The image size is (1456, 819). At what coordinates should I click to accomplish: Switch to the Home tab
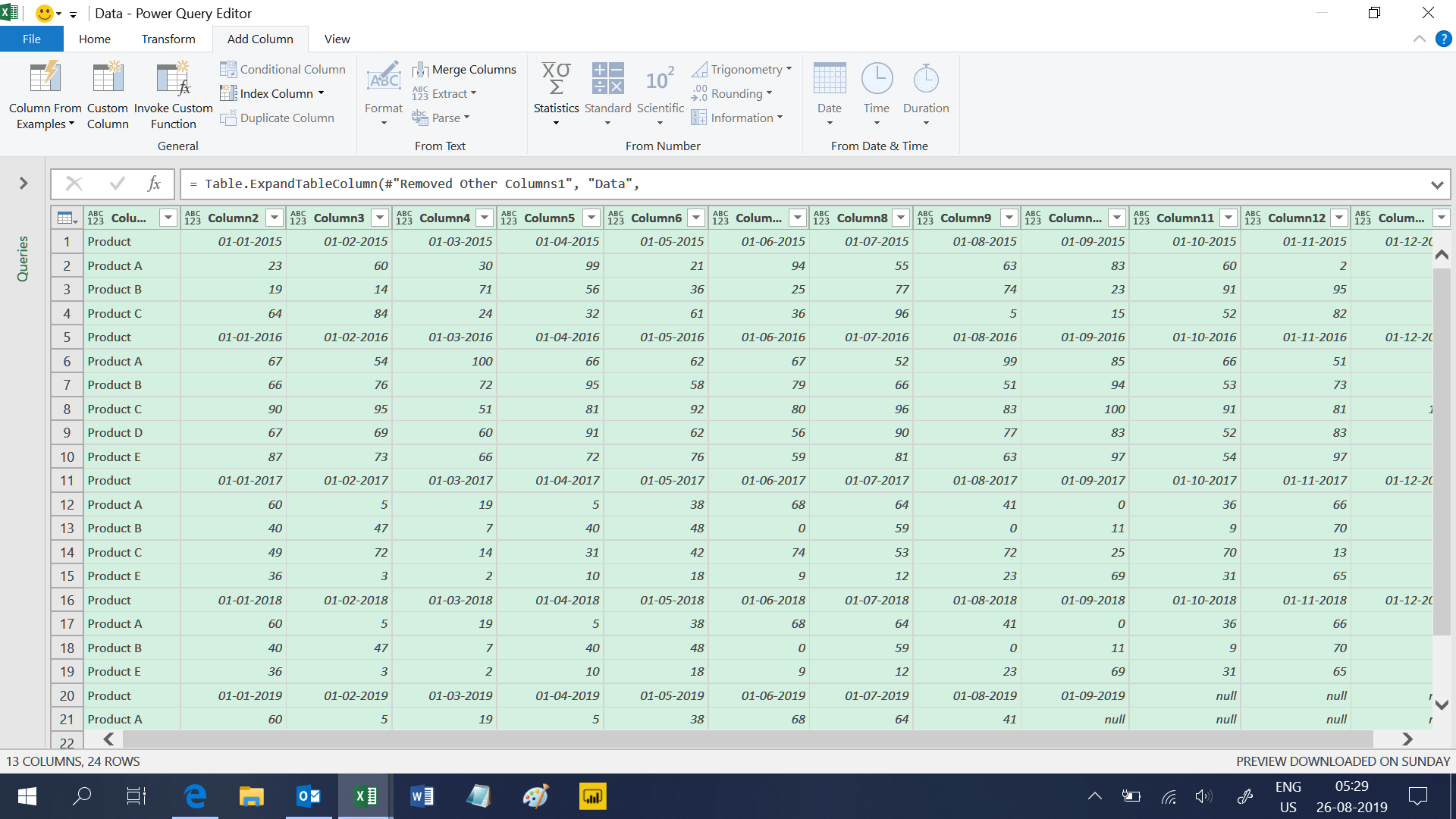pyautogui.click(x=95, y=39)
